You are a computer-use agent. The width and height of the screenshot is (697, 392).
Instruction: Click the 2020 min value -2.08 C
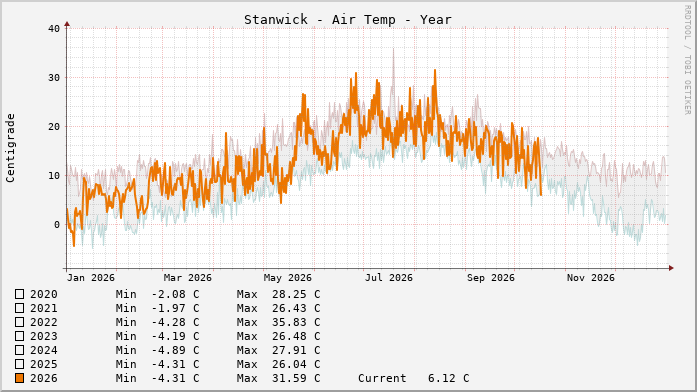click(176, 294)
